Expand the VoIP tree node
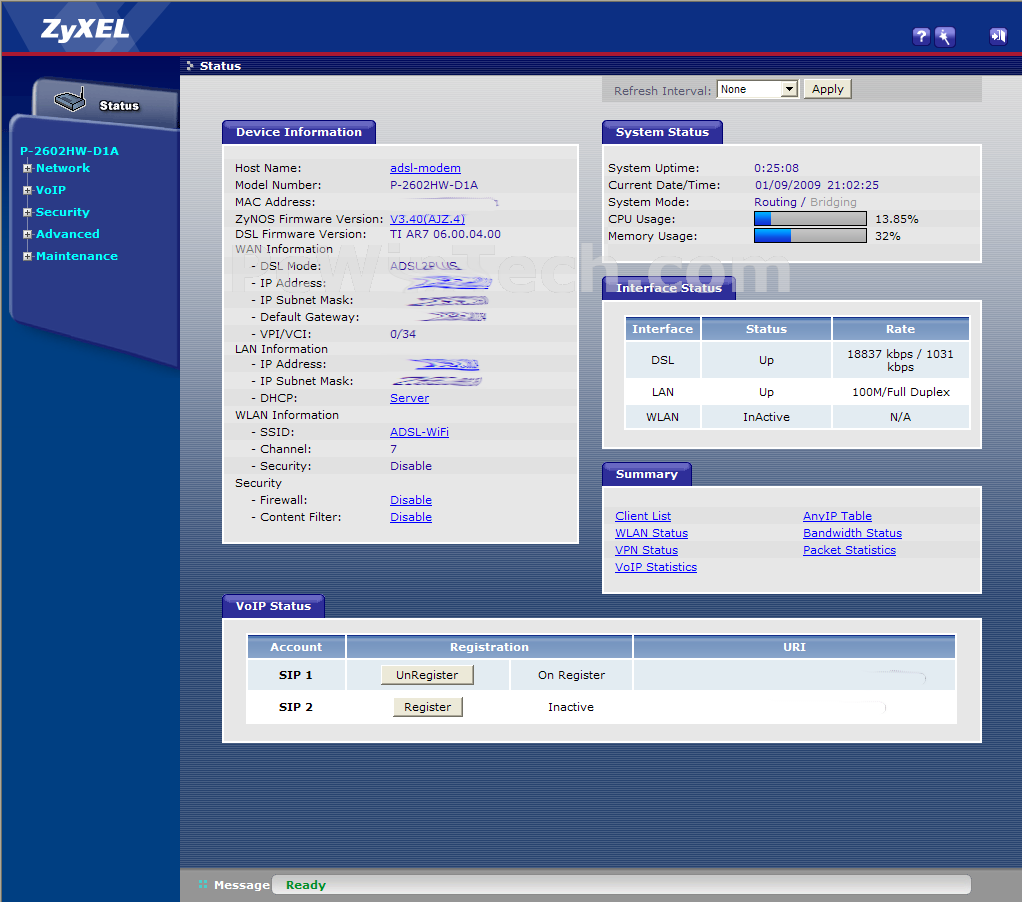Image resolution: width=1022 pixels, height=902 pixels. pyautogui.click(x=27, y=190)
